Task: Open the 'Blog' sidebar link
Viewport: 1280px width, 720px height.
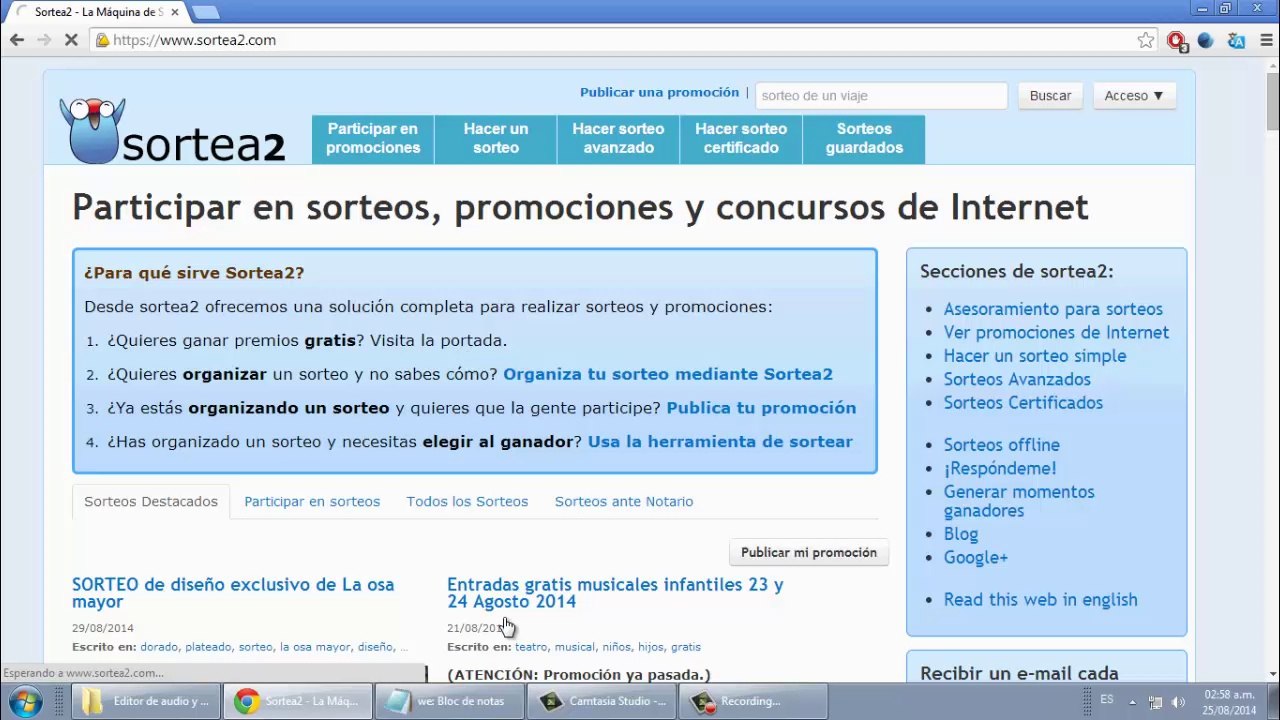Action: tap(961, 534)
